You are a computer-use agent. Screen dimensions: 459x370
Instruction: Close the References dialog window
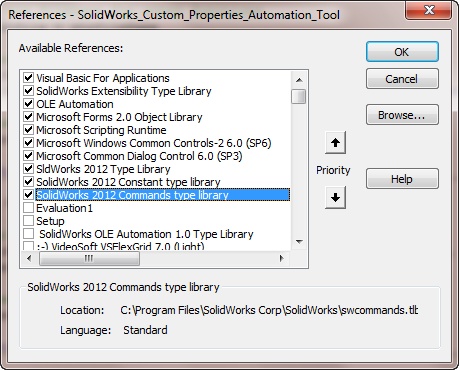429,10
